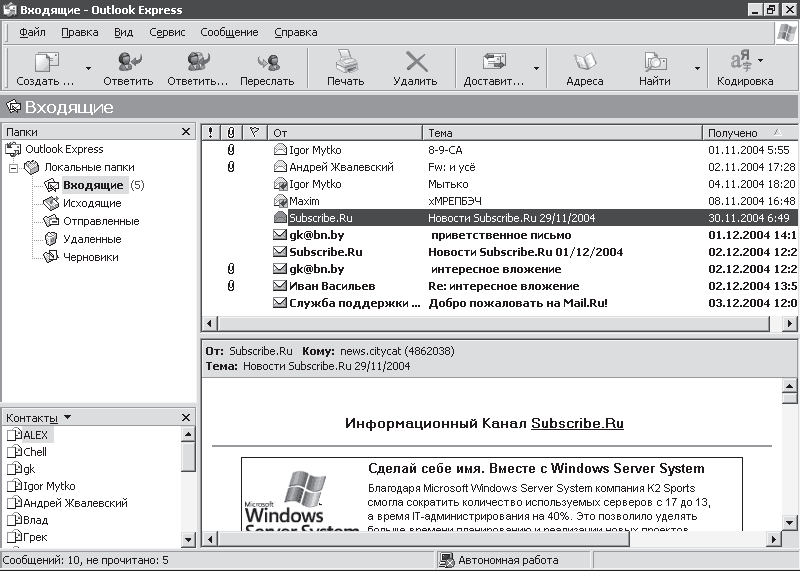
Task: Select the Отправленные folder
Action: 100,221
